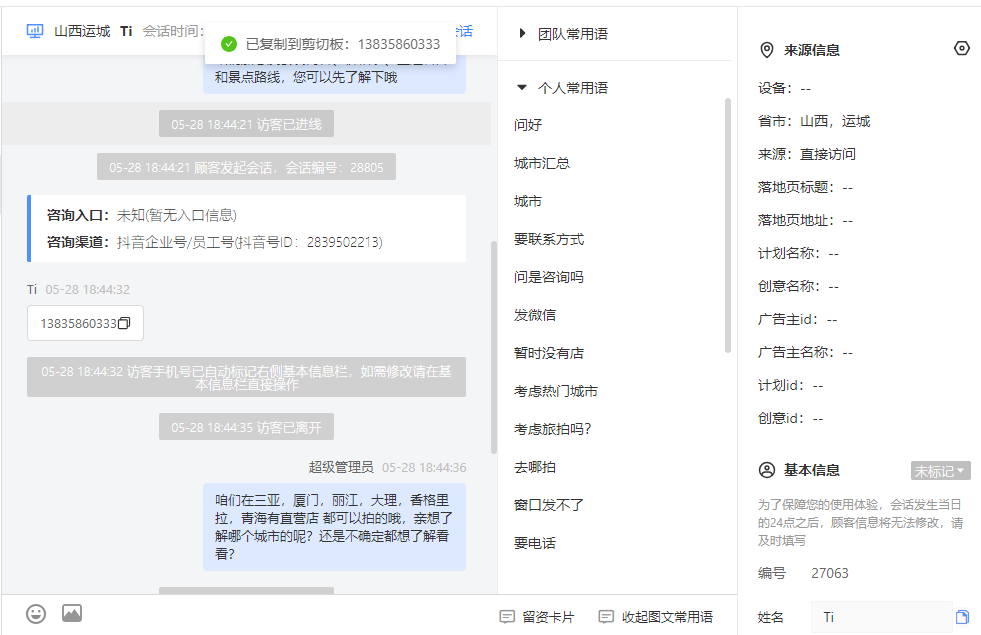Click the 来源: 直接访问 entry
Image resolution: width=981 pixels, height=635 pixels.
tap(807, 154)
